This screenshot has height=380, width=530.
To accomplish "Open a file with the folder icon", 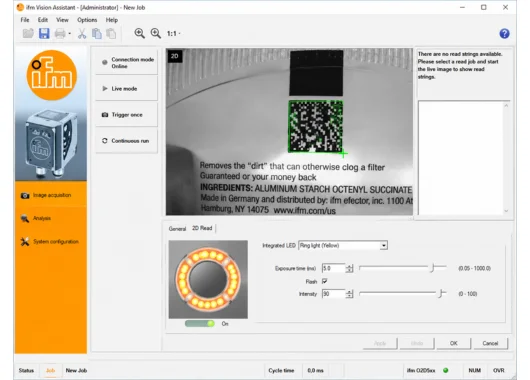I will (28, 33).
